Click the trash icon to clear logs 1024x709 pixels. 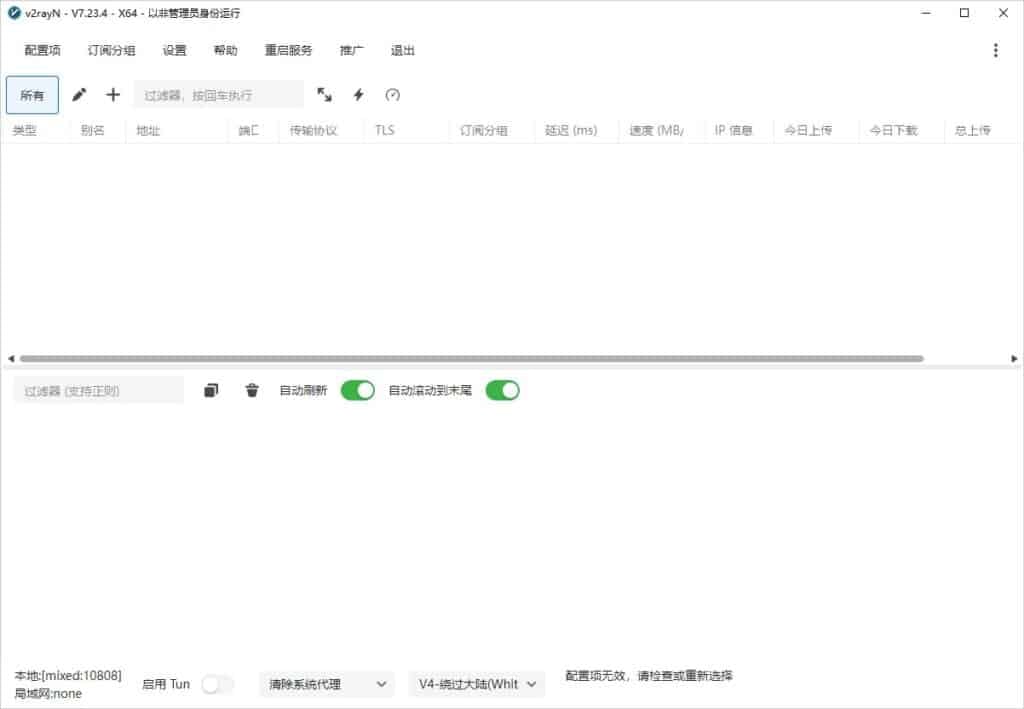pos(252,390)
